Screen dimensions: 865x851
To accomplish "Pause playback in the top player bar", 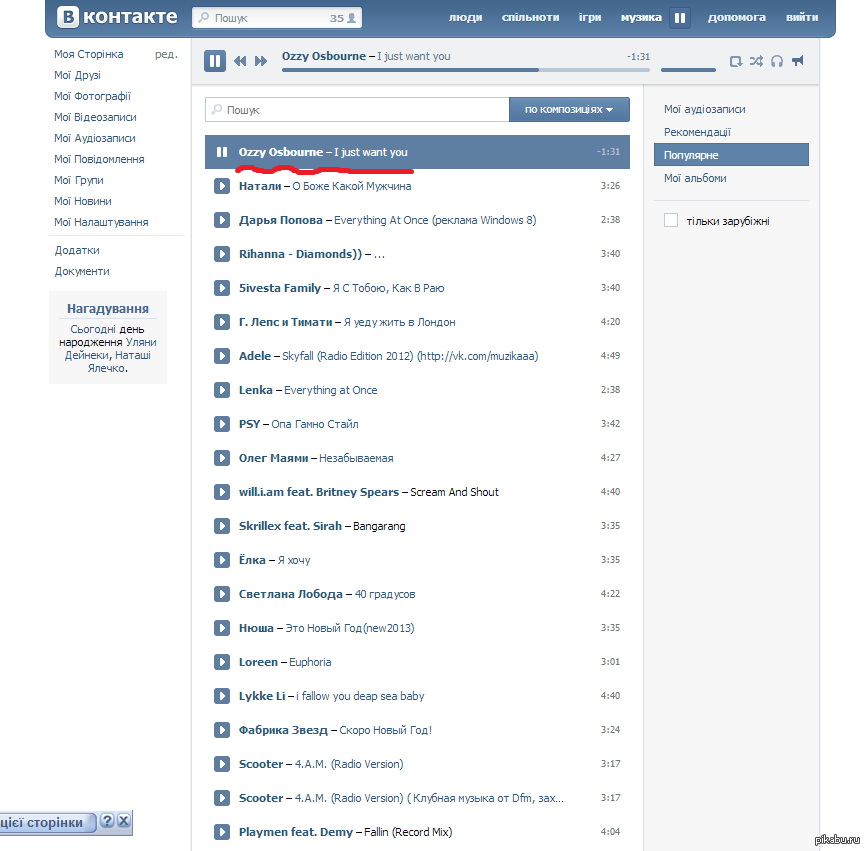I will pos(215,61).
